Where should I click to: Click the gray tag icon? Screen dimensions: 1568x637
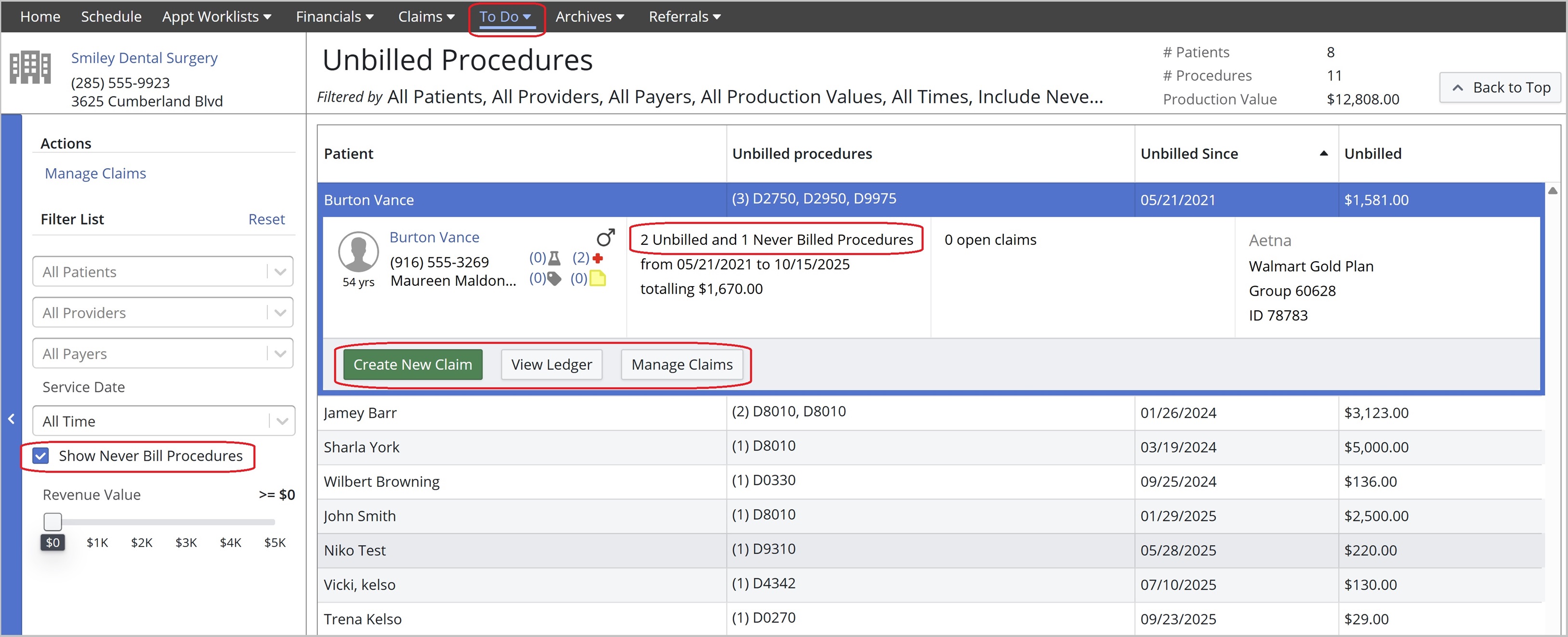pyautogui.click(x=554, y=279)
